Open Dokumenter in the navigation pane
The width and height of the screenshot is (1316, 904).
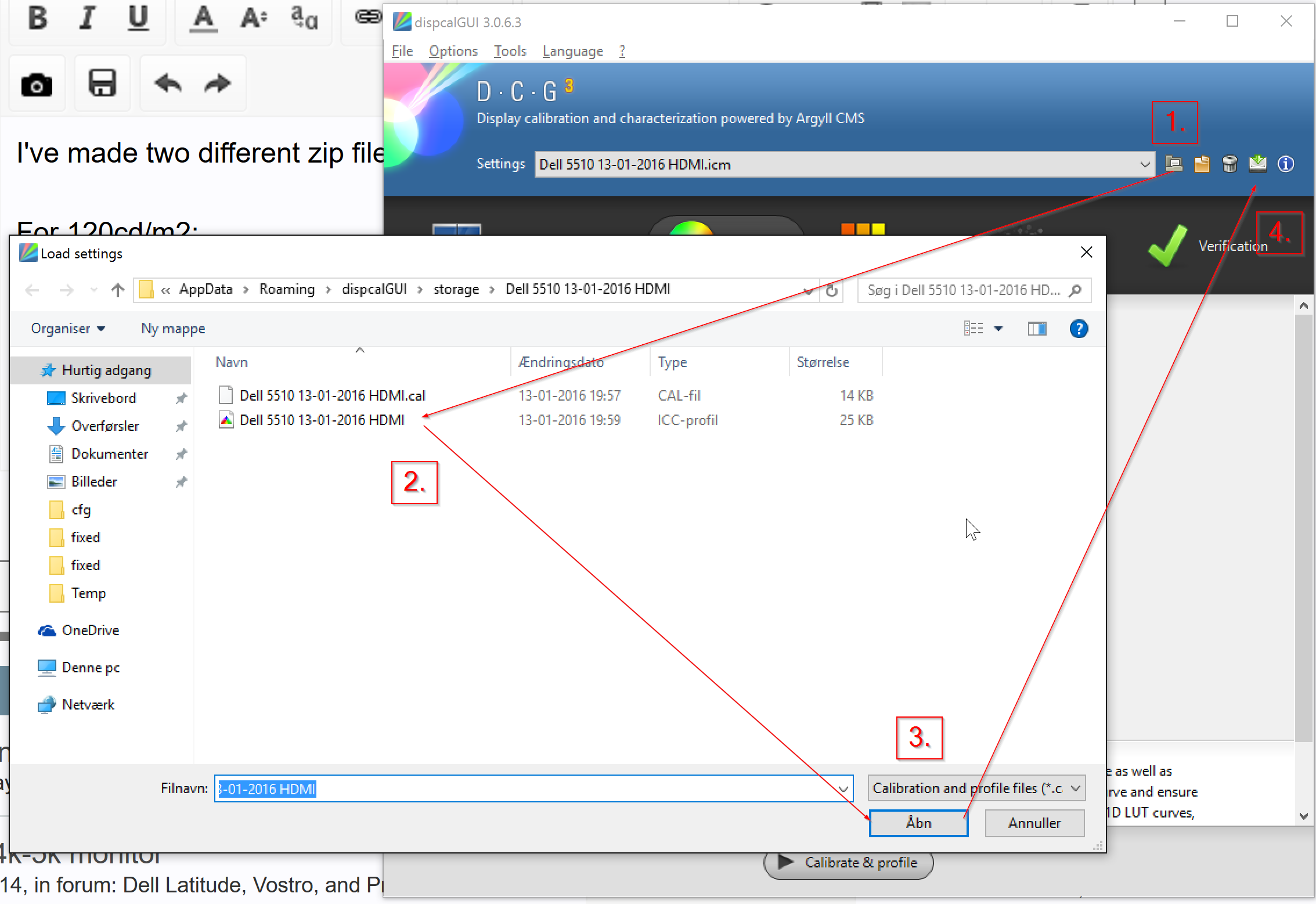(109, 454)
